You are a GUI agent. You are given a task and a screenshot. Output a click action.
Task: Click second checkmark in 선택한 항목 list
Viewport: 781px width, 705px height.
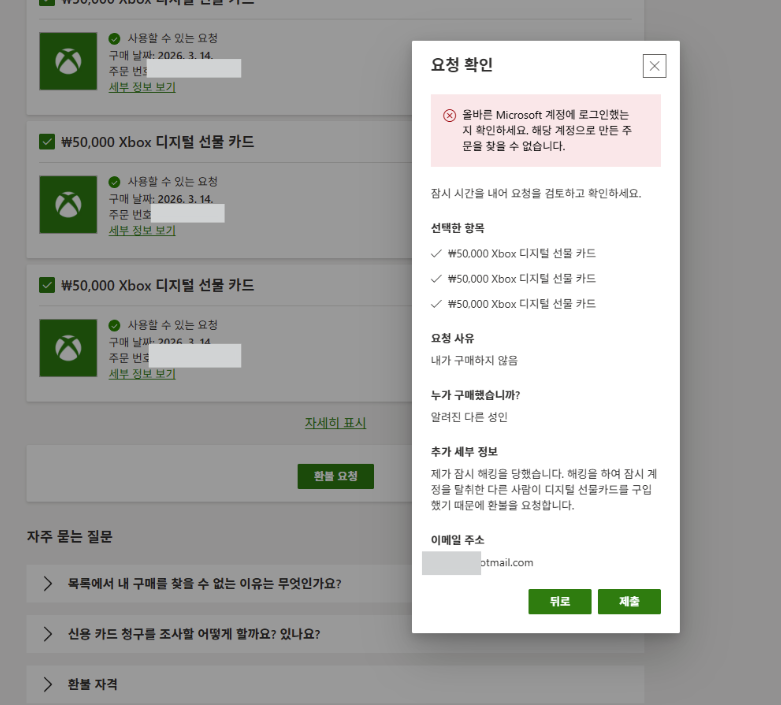(436, 279)
